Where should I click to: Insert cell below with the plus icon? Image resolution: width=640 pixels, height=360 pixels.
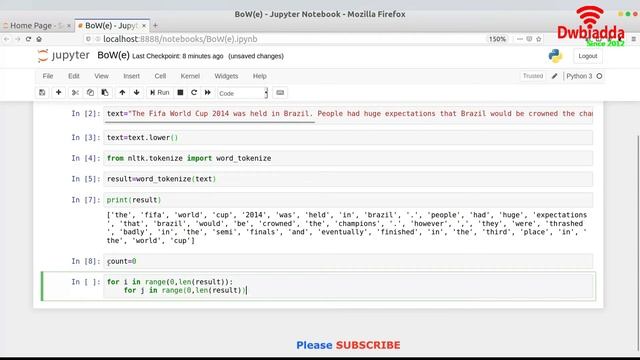58,93
